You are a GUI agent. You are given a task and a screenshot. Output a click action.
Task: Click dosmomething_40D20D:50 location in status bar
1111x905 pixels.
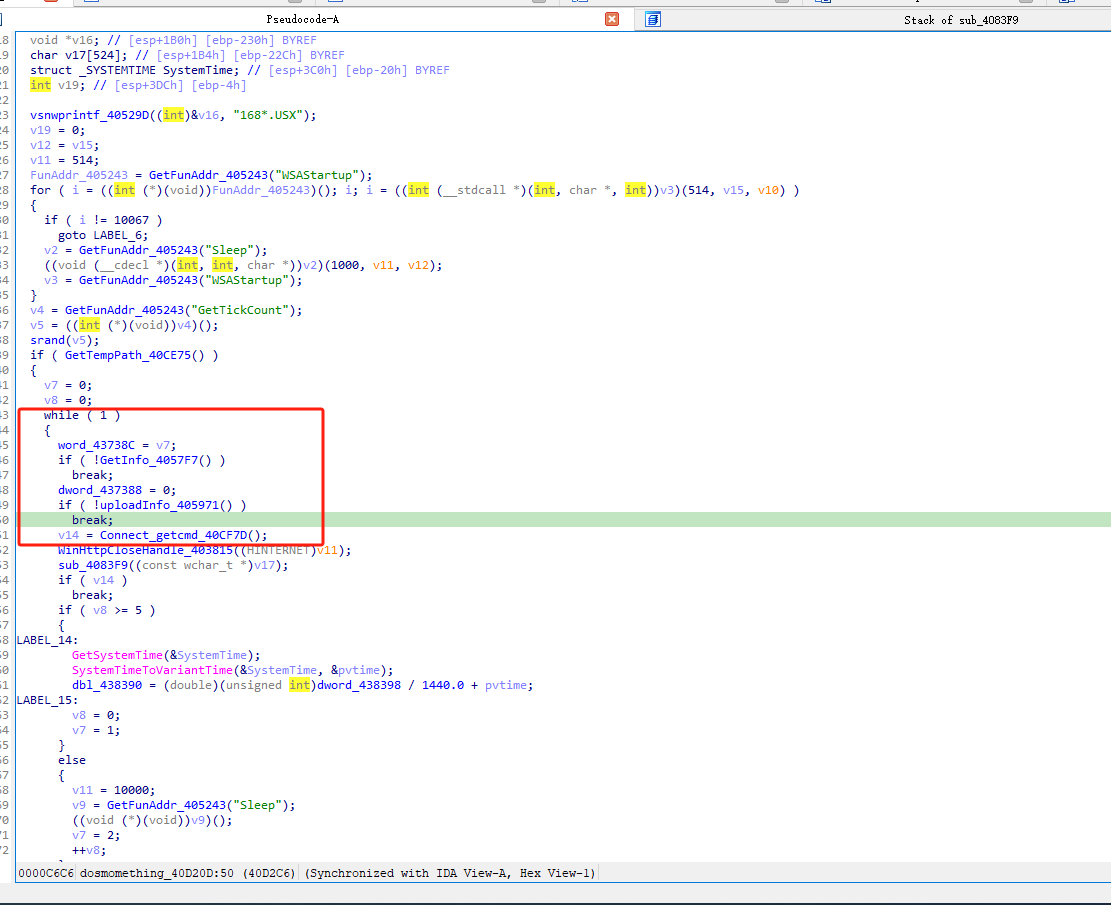(157, 873)
